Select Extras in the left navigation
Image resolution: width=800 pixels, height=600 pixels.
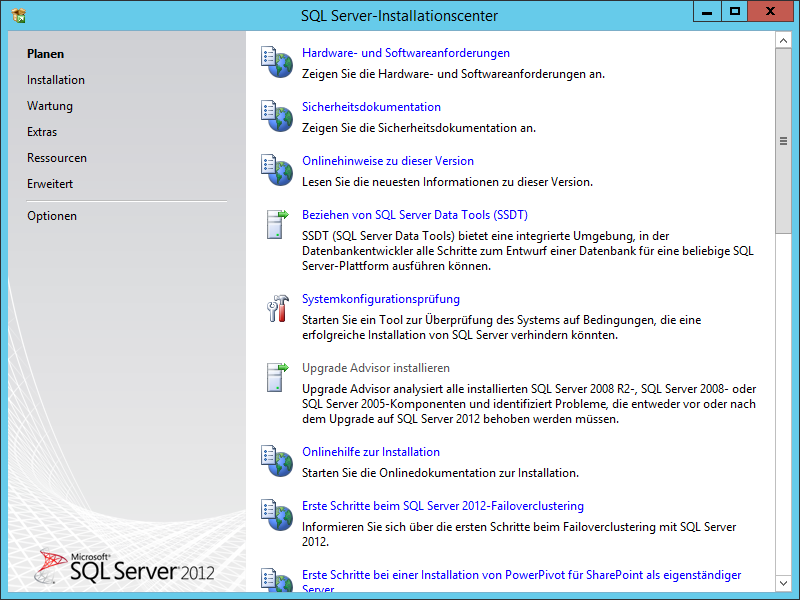coord(42,132)
